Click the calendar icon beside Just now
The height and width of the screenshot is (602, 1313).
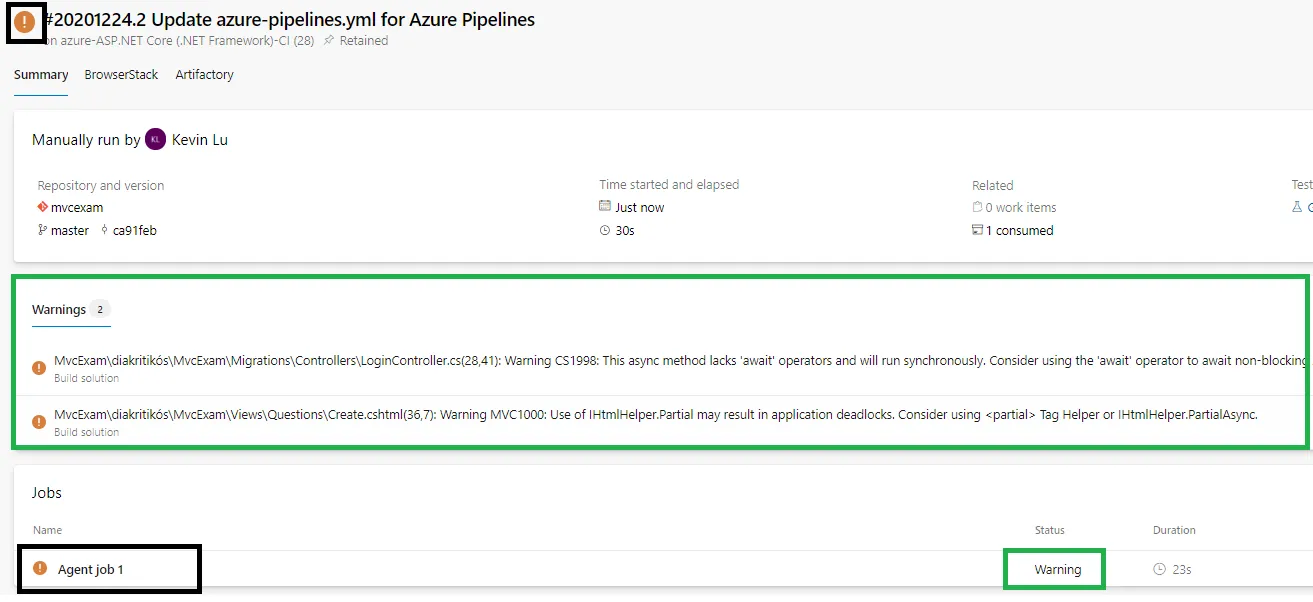coord(605,207)
